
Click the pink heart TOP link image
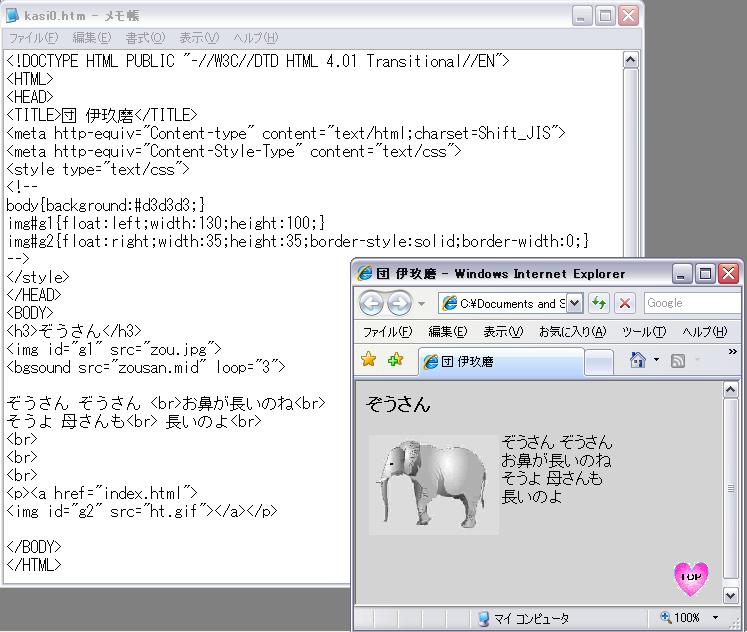[691, 578]
